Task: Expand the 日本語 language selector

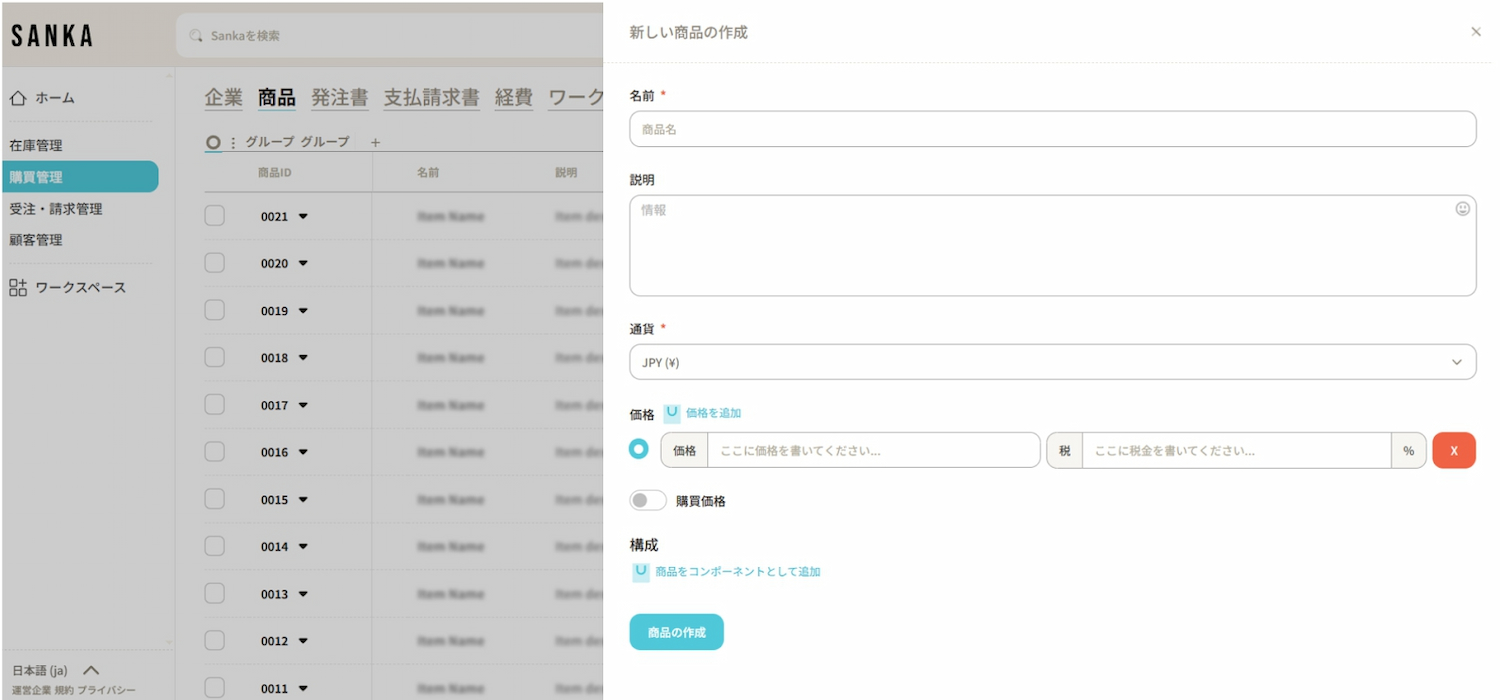Action: coord(91,671)
